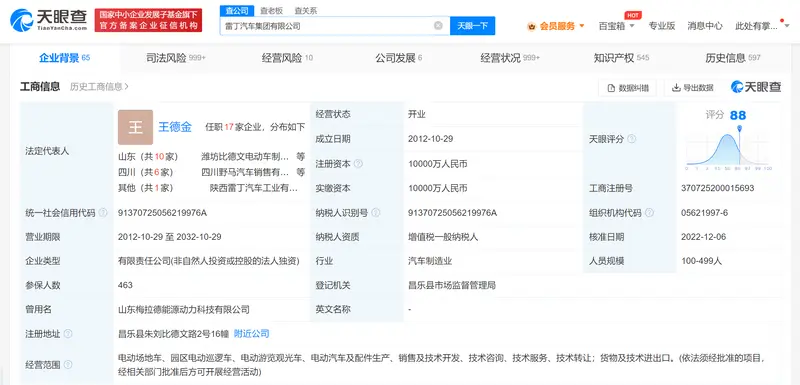Click the 昌乐县市场监督管理局 registration authority text
The image size is (800, 385).
point(452,285)
